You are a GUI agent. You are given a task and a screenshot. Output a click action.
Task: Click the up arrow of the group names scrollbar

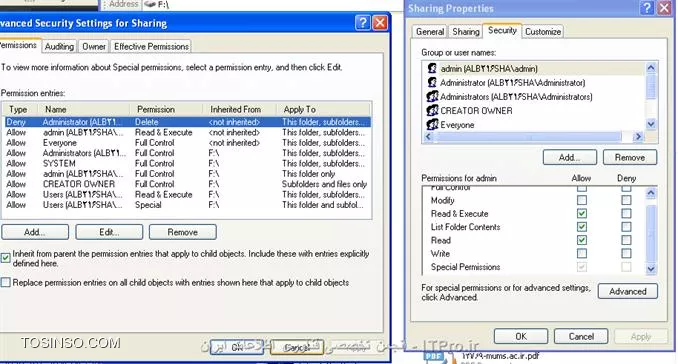[651, 67]
